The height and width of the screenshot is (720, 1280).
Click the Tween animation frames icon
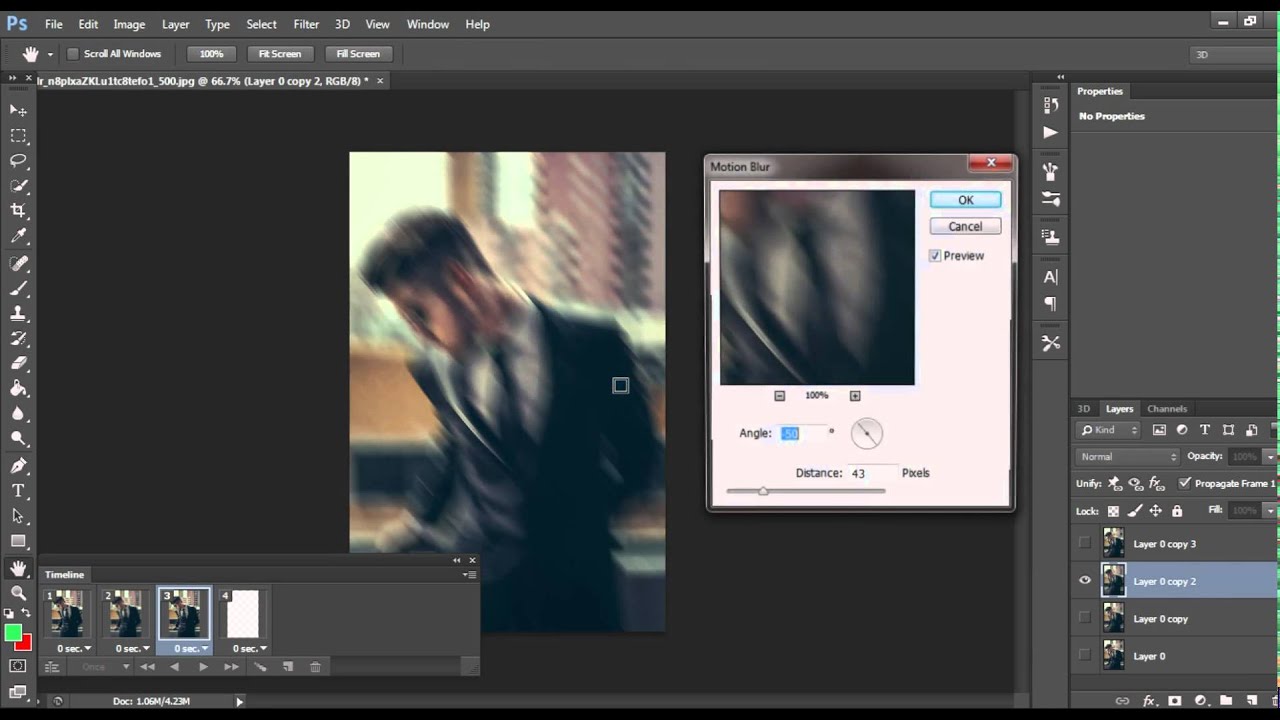coord(260,667)
